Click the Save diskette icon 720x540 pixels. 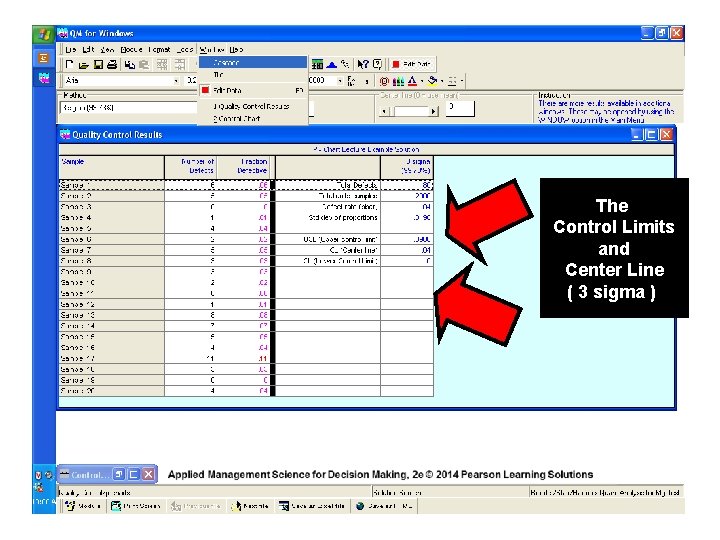(x=98, y=65)
